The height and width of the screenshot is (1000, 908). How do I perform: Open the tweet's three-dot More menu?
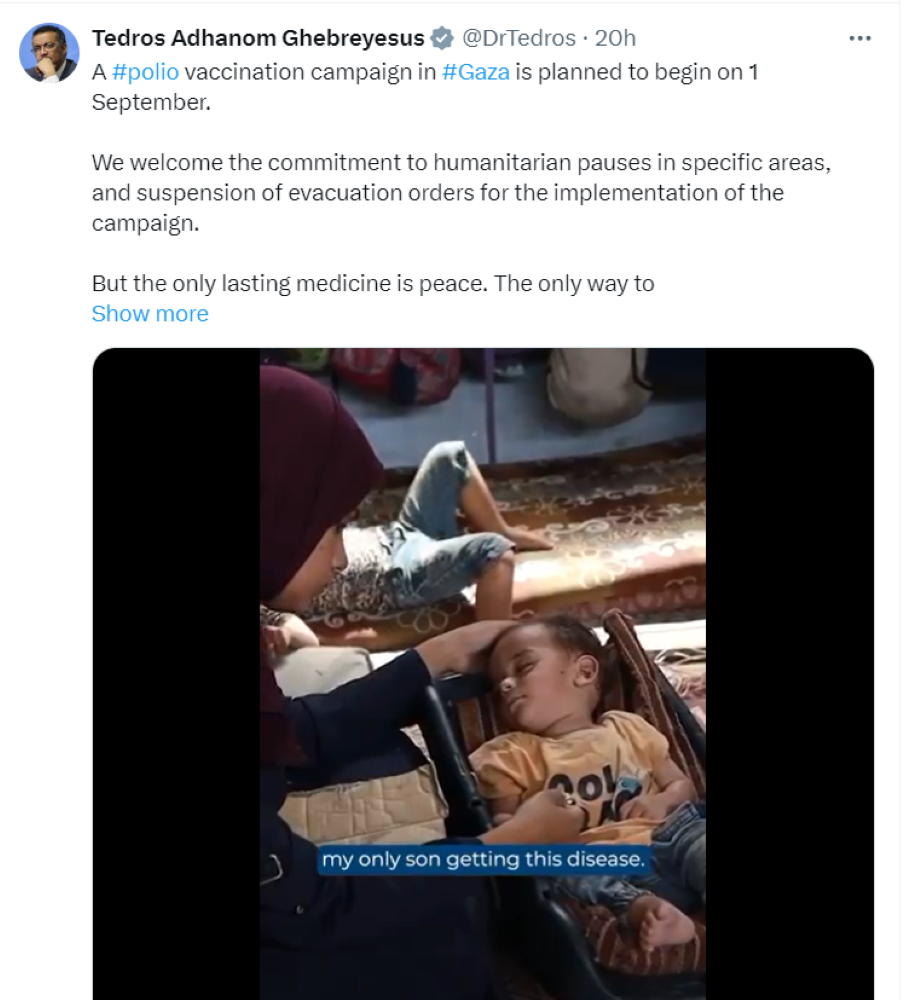[859, 39]
